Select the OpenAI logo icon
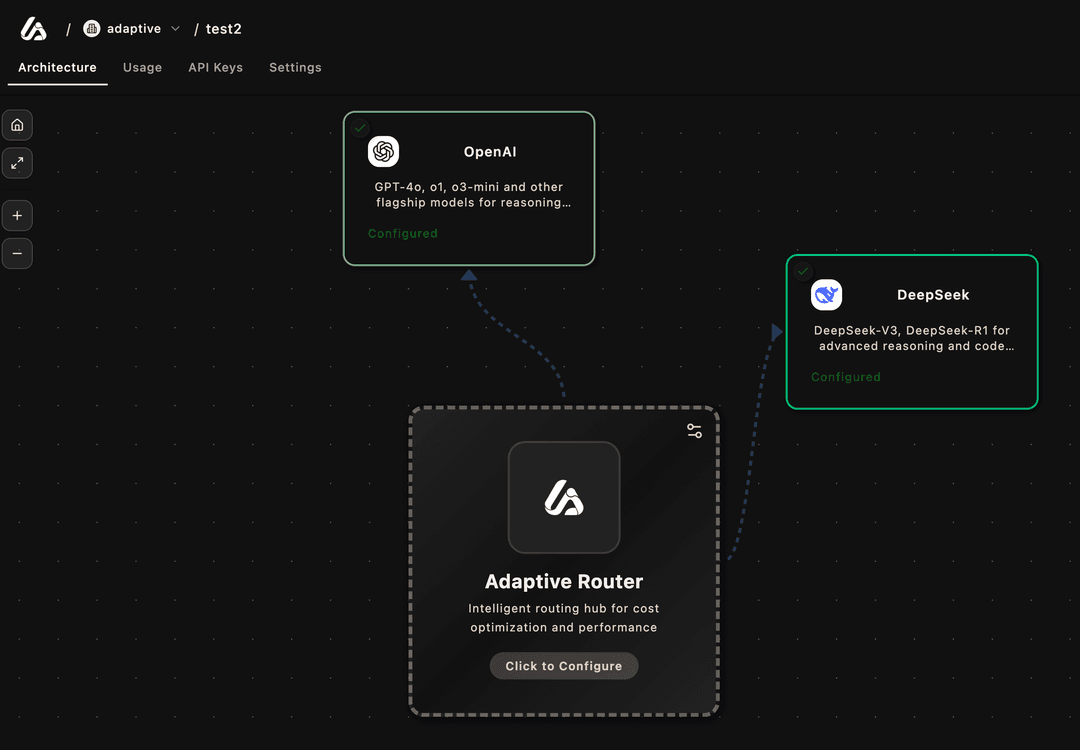 pyautogui.click(x=383, y=151)
